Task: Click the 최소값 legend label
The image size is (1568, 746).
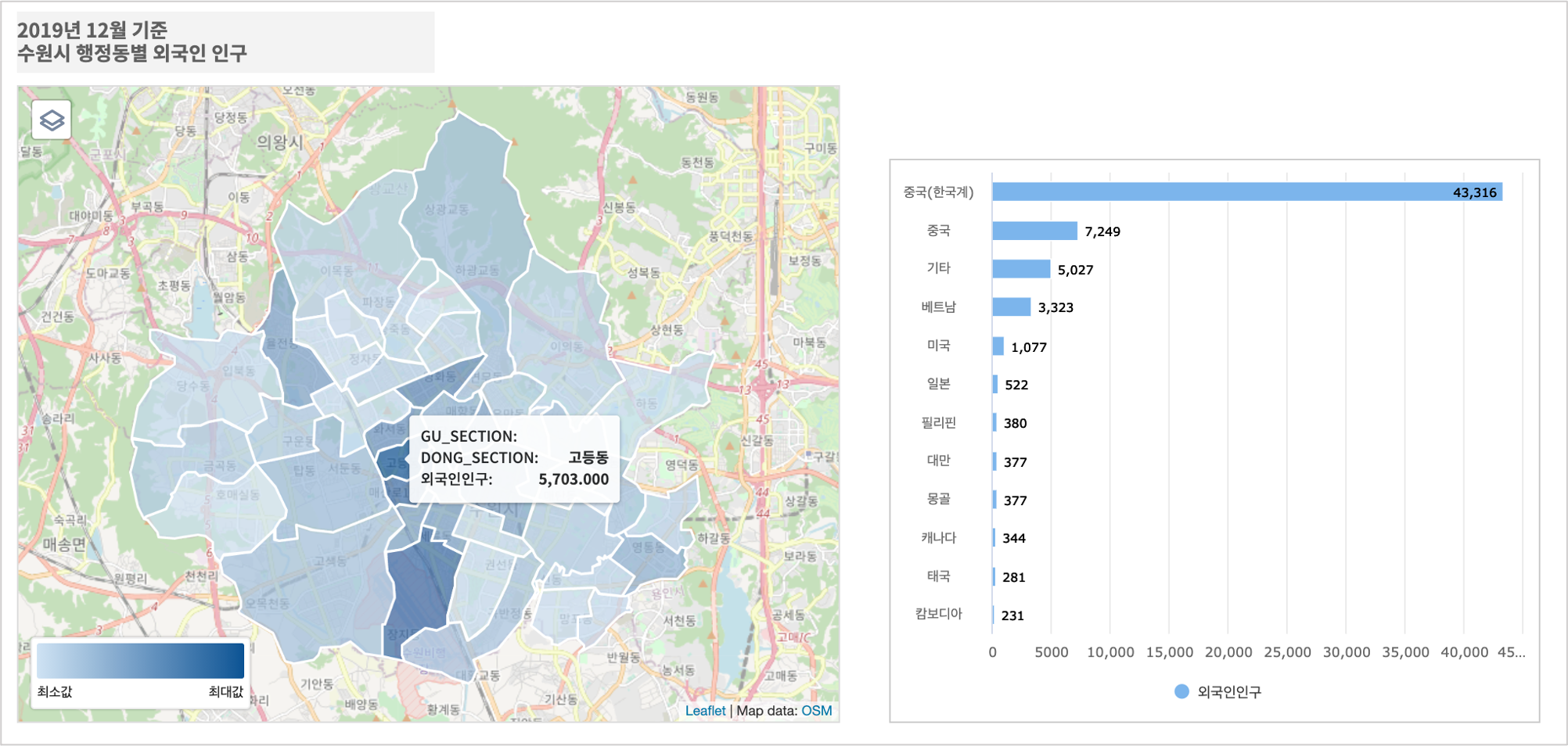Action: [x=55, y=692]
